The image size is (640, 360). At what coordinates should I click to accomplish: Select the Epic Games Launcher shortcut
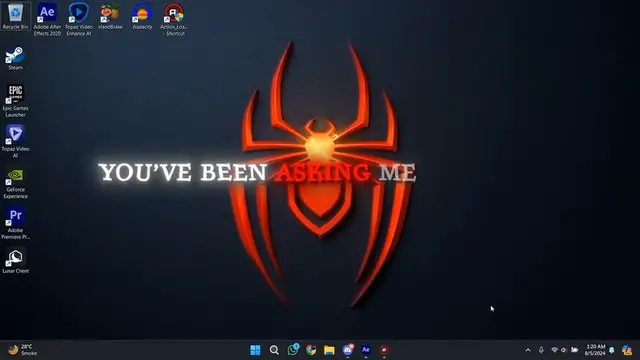pos(16,101)
